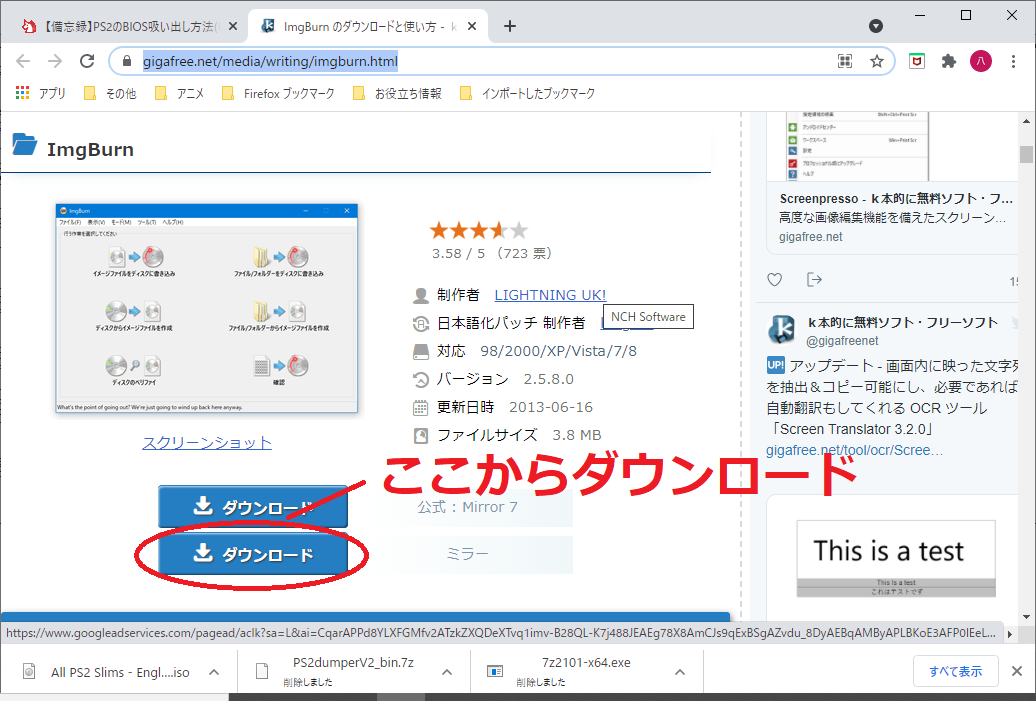
Task: Click the star rating widget
Action: (479, 230)
